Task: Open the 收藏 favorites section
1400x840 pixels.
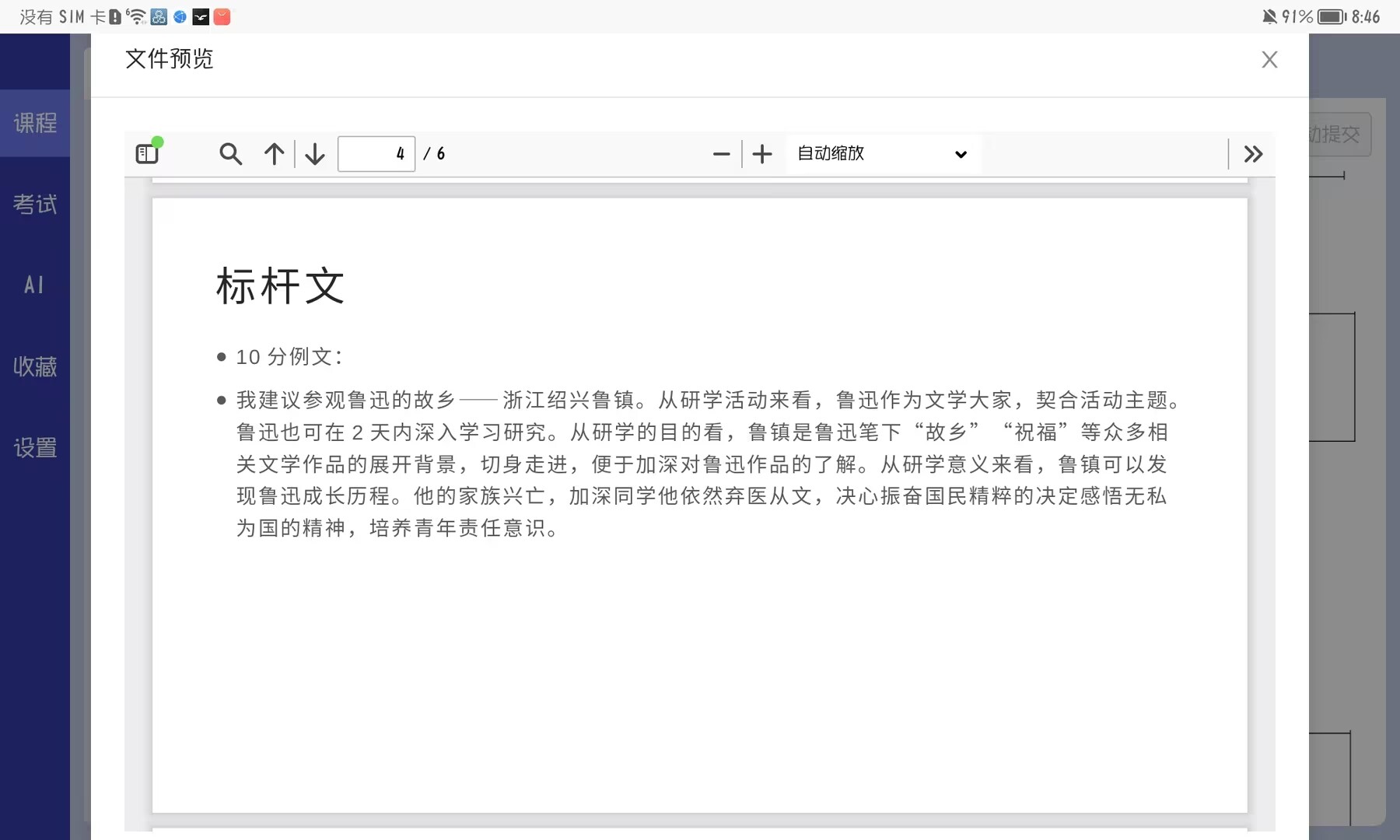Action: tap(35, 366)
